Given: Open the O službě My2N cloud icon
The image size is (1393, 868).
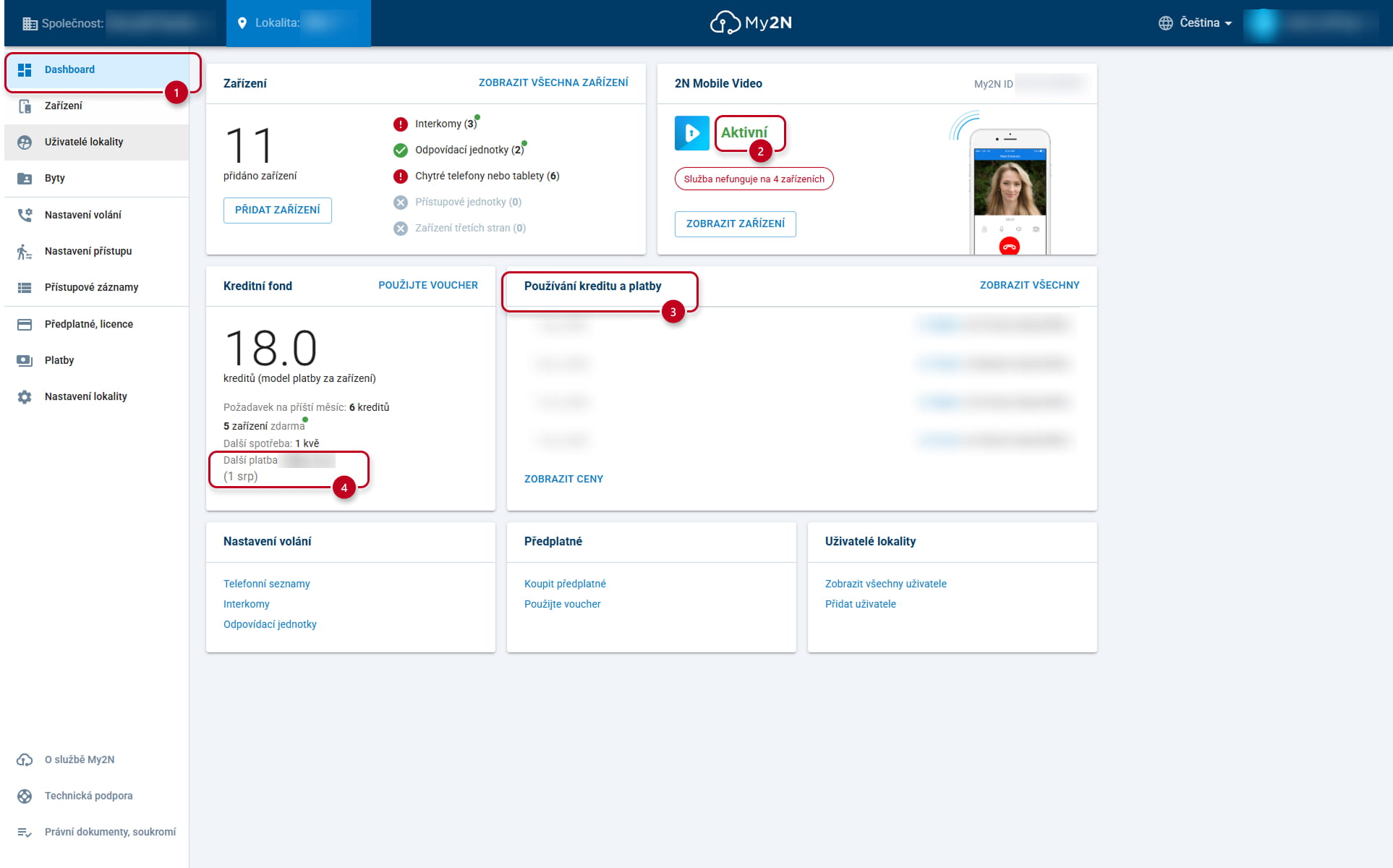Looking at the screenshot, I should pyautogui.click(x=25, y=759).
